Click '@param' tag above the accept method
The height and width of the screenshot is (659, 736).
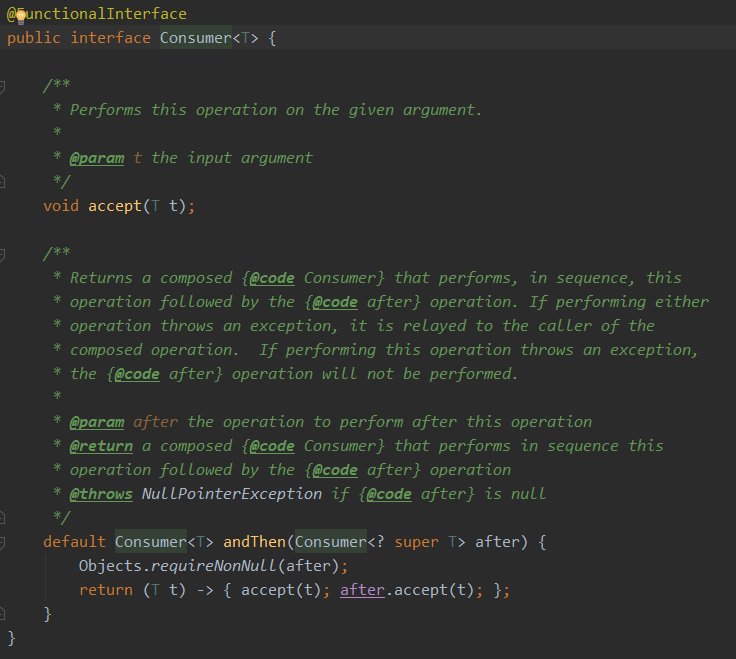[97, 158]
